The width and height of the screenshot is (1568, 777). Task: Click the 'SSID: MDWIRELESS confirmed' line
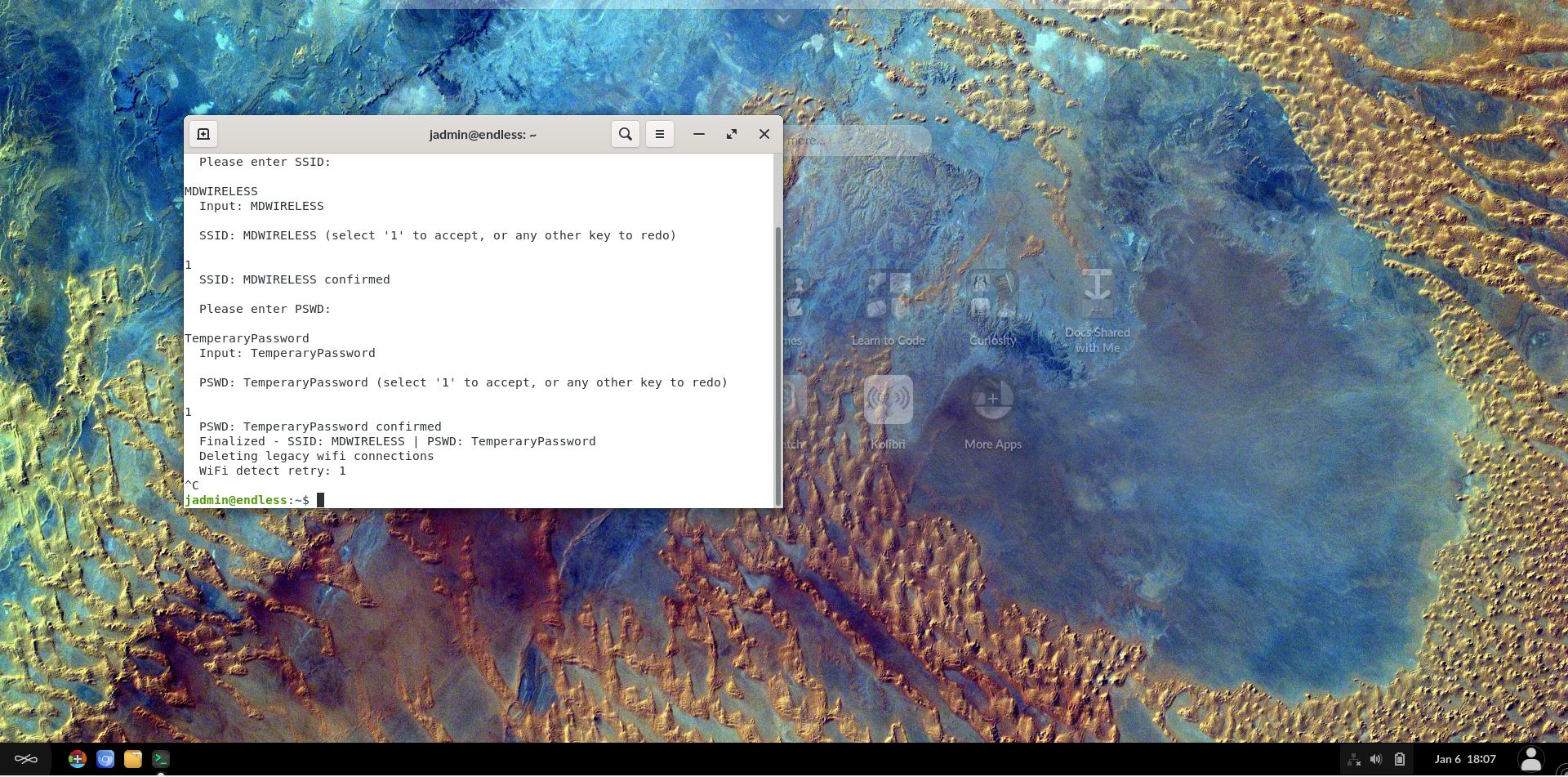294,279
